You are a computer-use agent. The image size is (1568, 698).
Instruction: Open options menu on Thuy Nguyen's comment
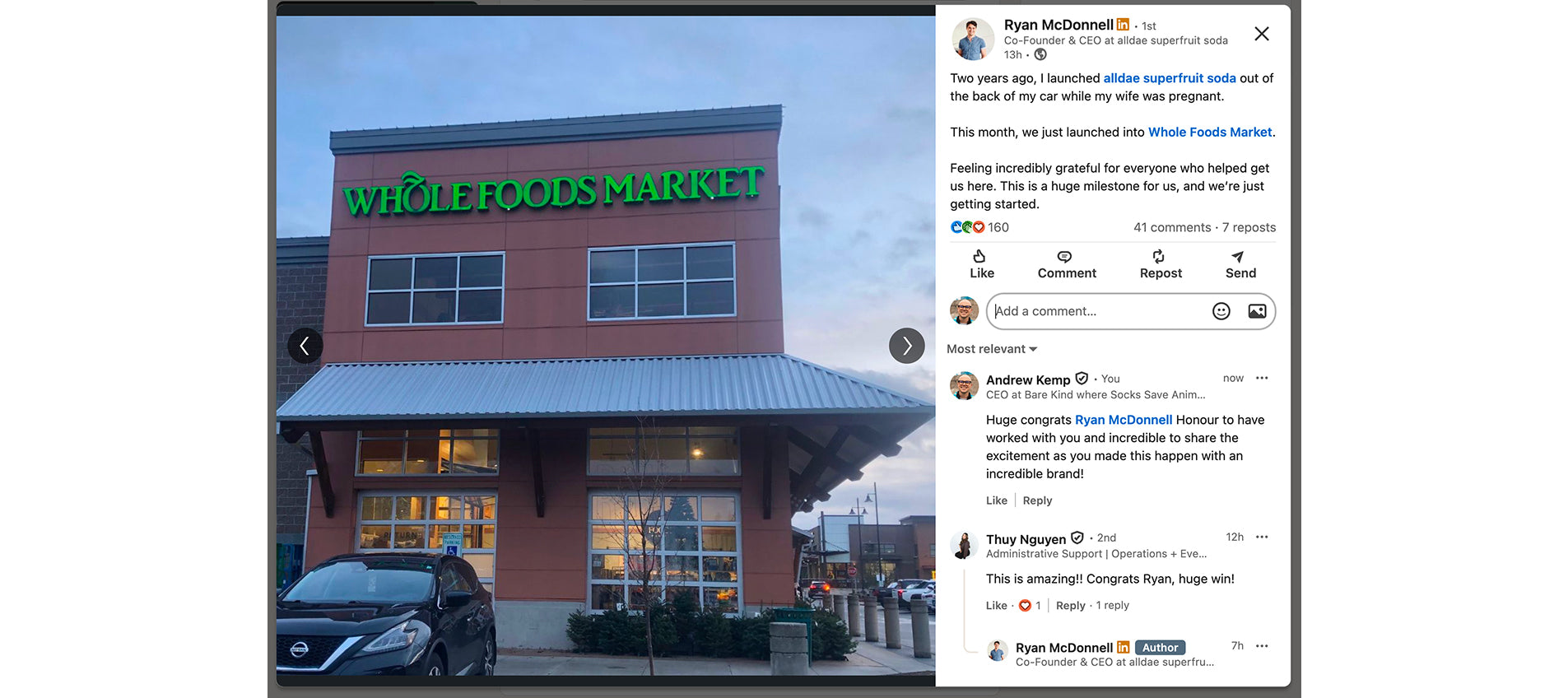[x=1262, y=537]
